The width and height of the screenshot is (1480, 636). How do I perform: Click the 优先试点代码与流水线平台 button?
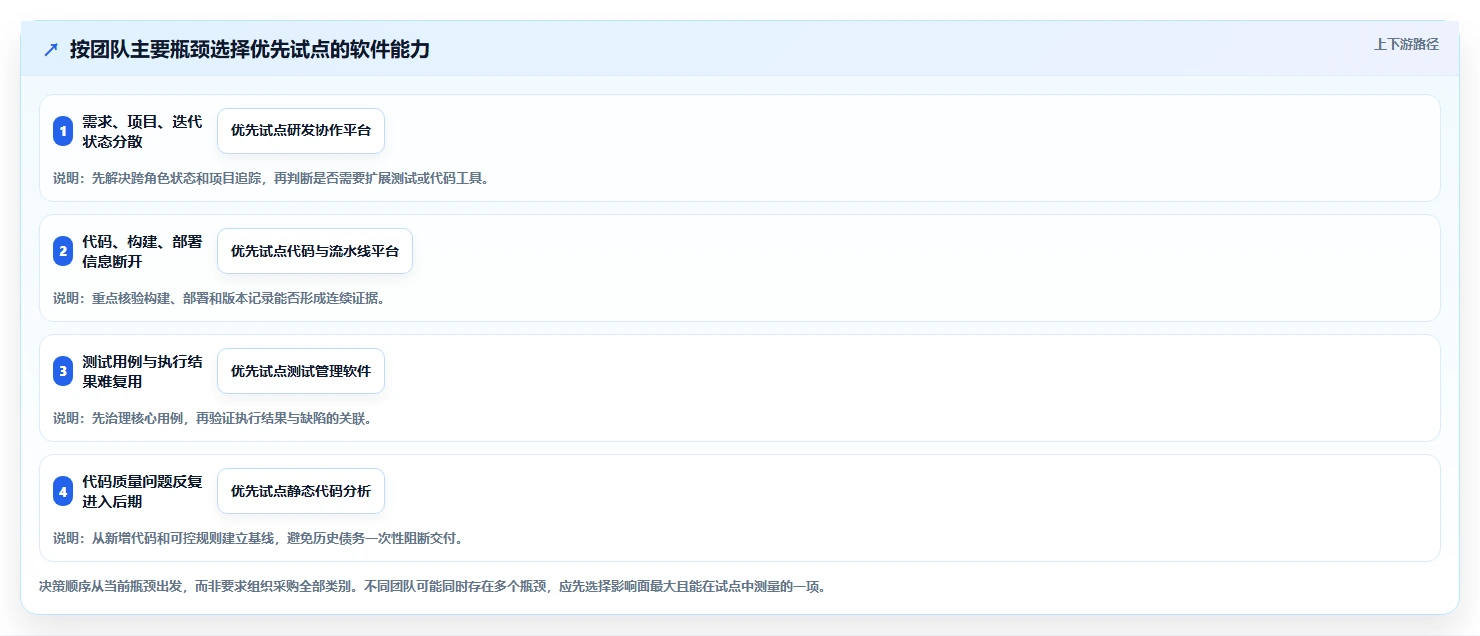coord(315,251)
